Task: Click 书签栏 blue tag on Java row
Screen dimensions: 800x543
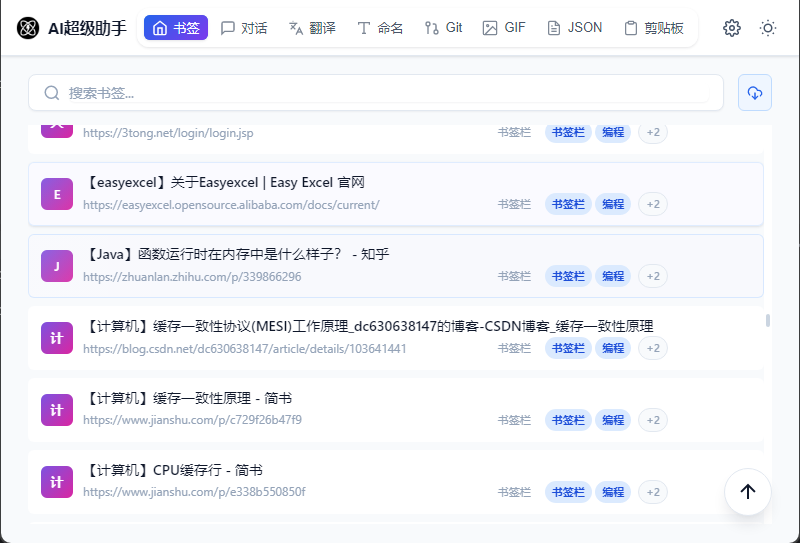Action: 568,276
